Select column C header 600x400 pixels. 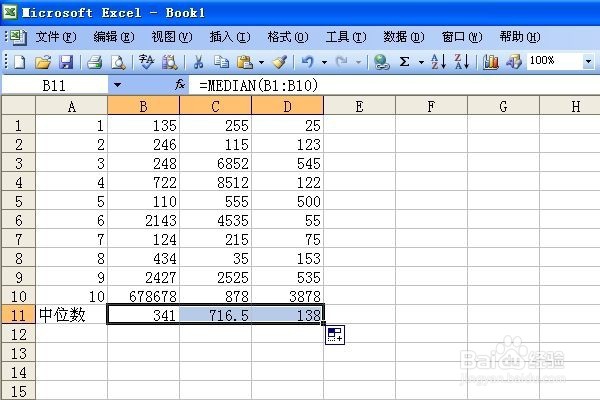[215, 106]
